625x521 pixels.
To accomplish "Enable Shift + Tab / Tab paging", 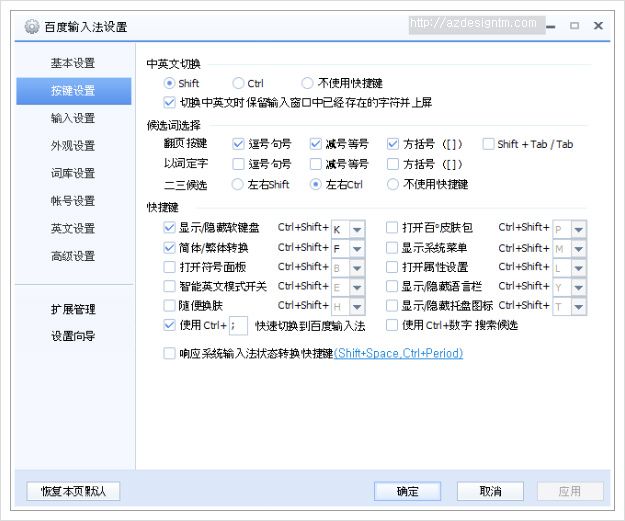I will point(488,144).
